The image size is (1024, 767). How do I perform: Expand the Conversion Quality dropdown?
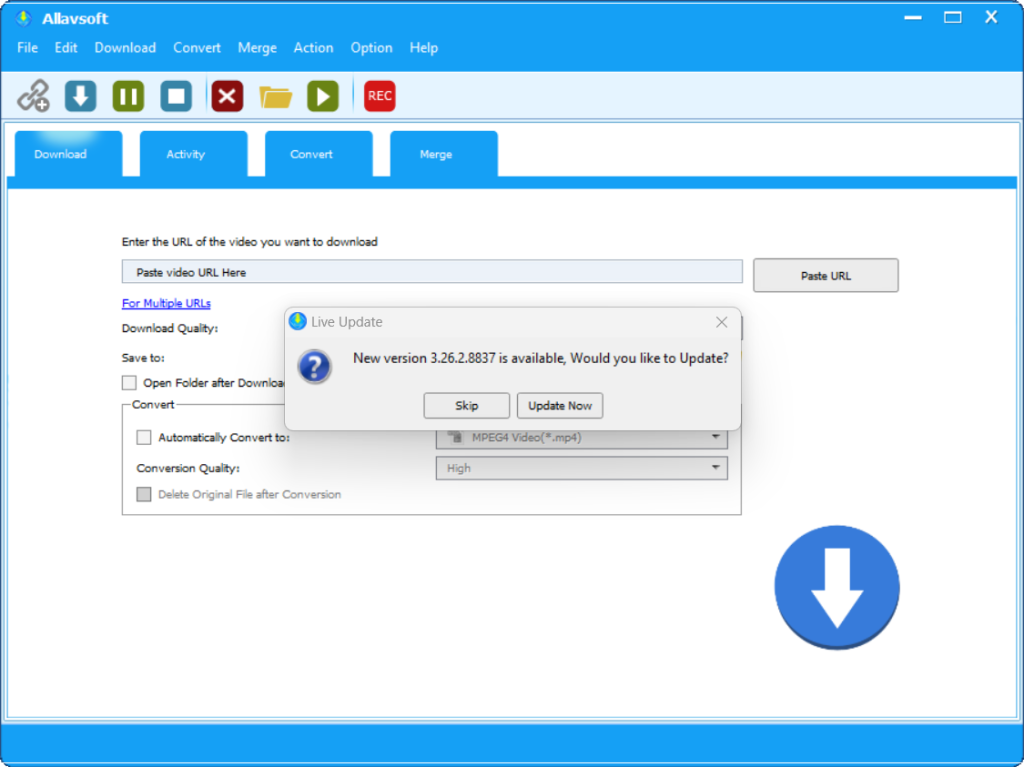[x=715, y=468]
